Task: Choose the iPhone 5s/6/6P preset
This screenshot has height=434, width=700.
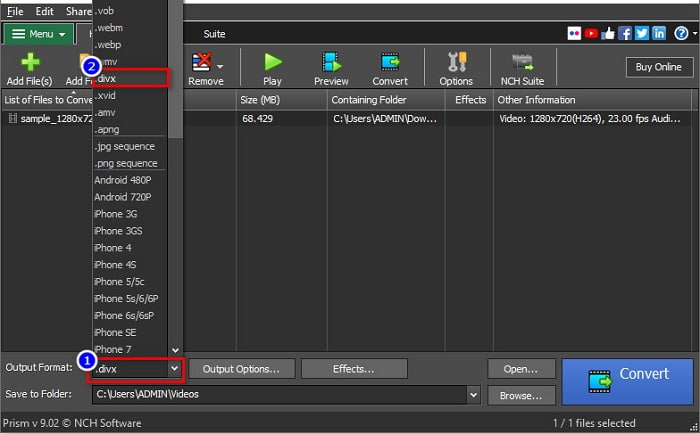Action: pyautogui.click(x=130, y=299)
